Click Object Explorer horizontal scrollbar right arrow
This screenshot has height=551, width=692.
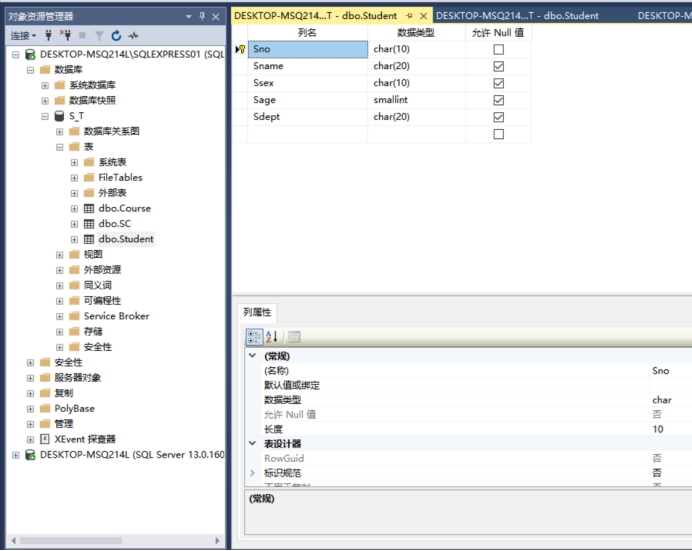(217, 540)
